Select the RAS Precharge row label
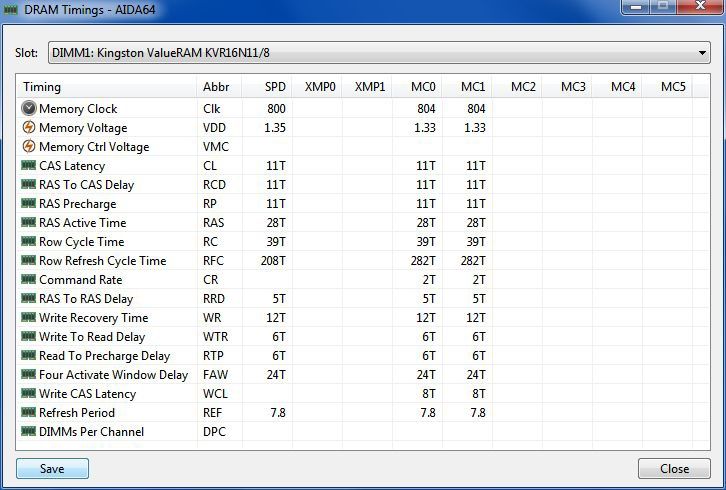Viewport: 726px width, 490px height. (x=78, y=204)
